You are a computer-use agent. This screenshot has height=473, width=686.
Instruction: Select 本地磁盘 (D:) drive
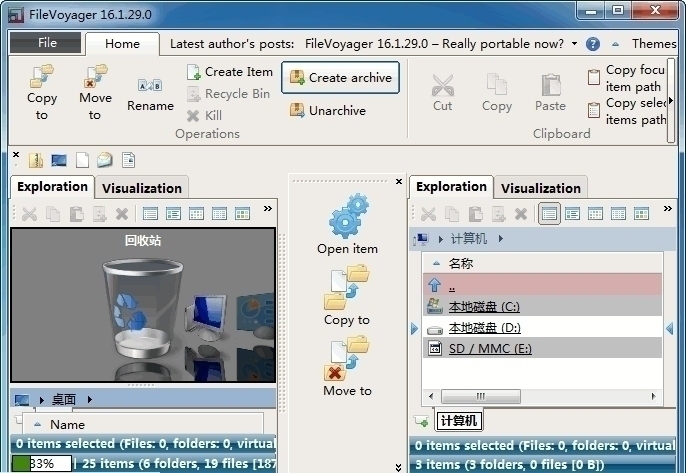point(542,327)
